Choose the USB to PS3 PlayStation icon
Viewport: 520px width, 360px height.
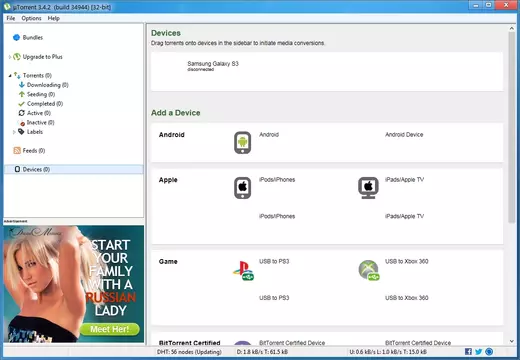click(243, 270)
